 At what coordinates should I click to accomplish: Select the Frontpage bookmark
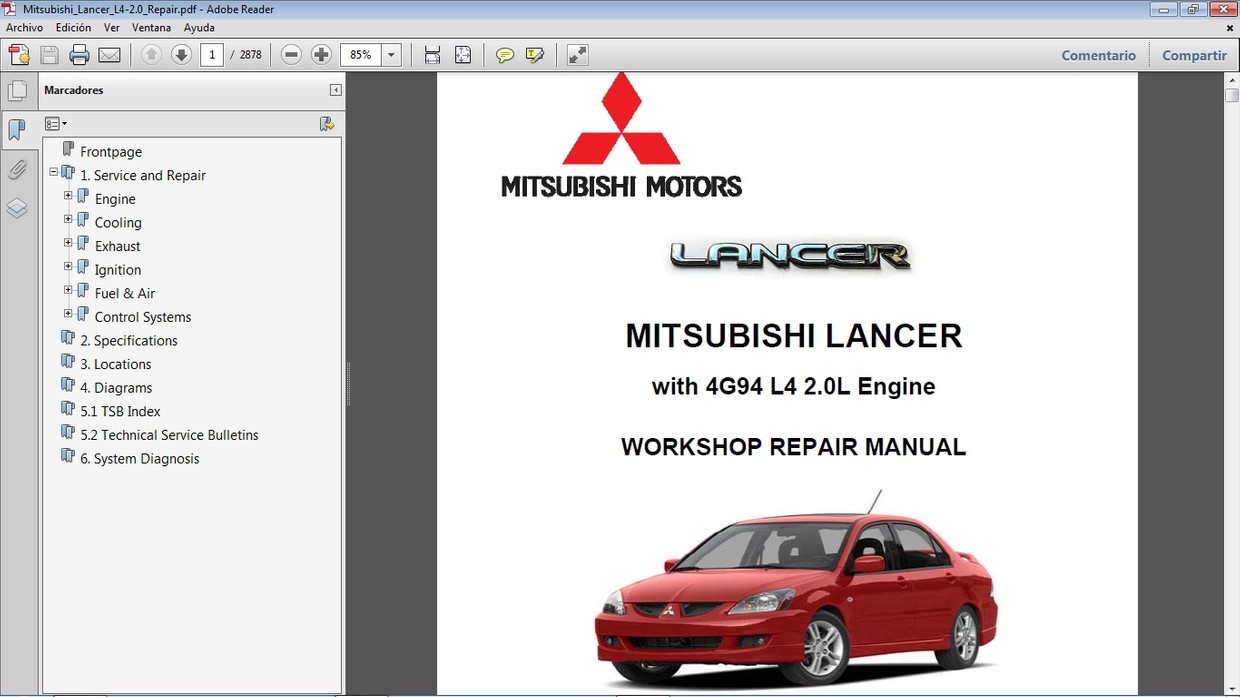click(x=111, y=152)
